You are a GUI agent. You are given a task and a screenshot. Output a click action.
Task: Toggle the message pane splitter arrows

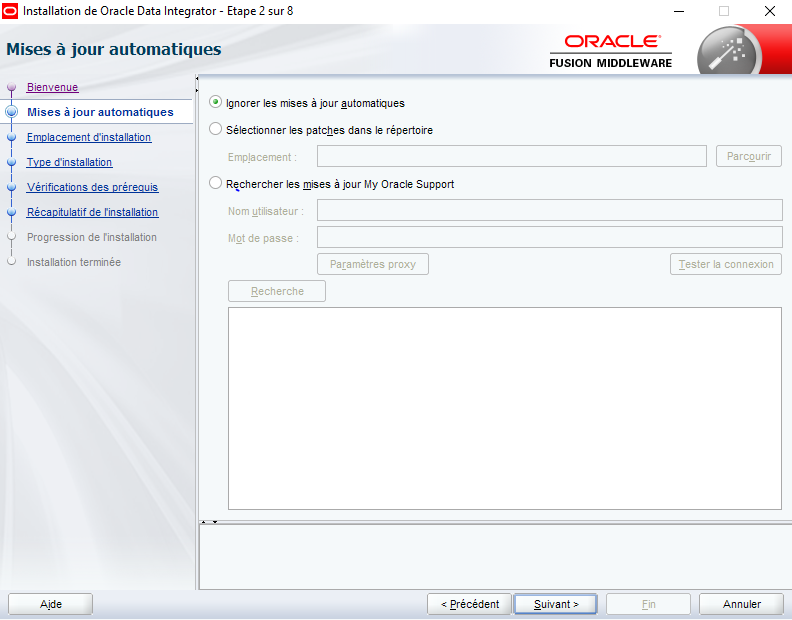(209, 521)
